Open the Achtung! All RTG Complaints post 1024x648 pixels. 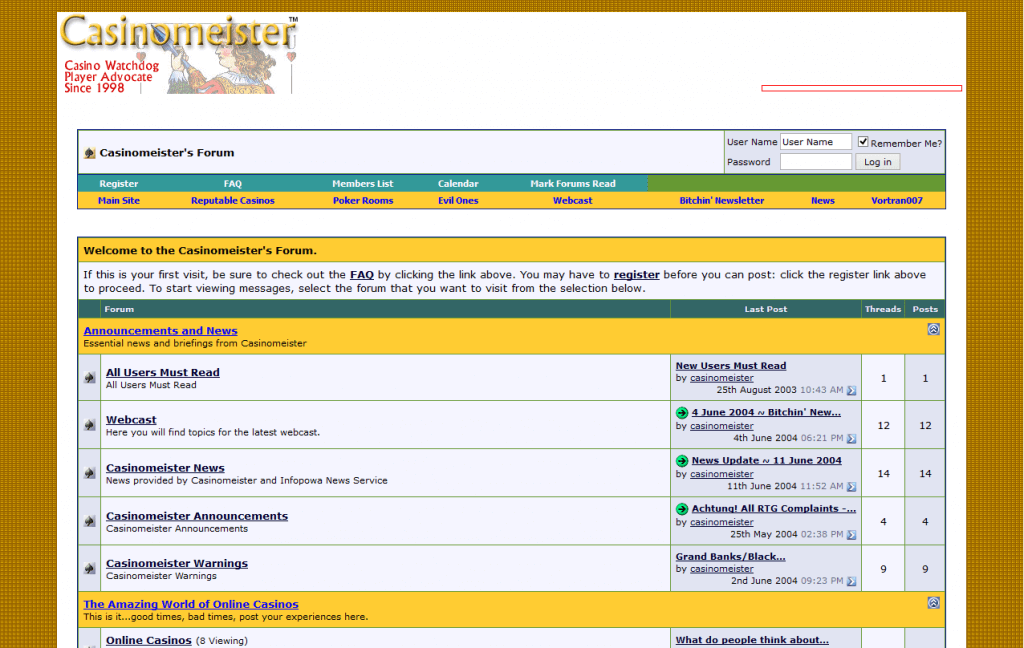[774, 508]
